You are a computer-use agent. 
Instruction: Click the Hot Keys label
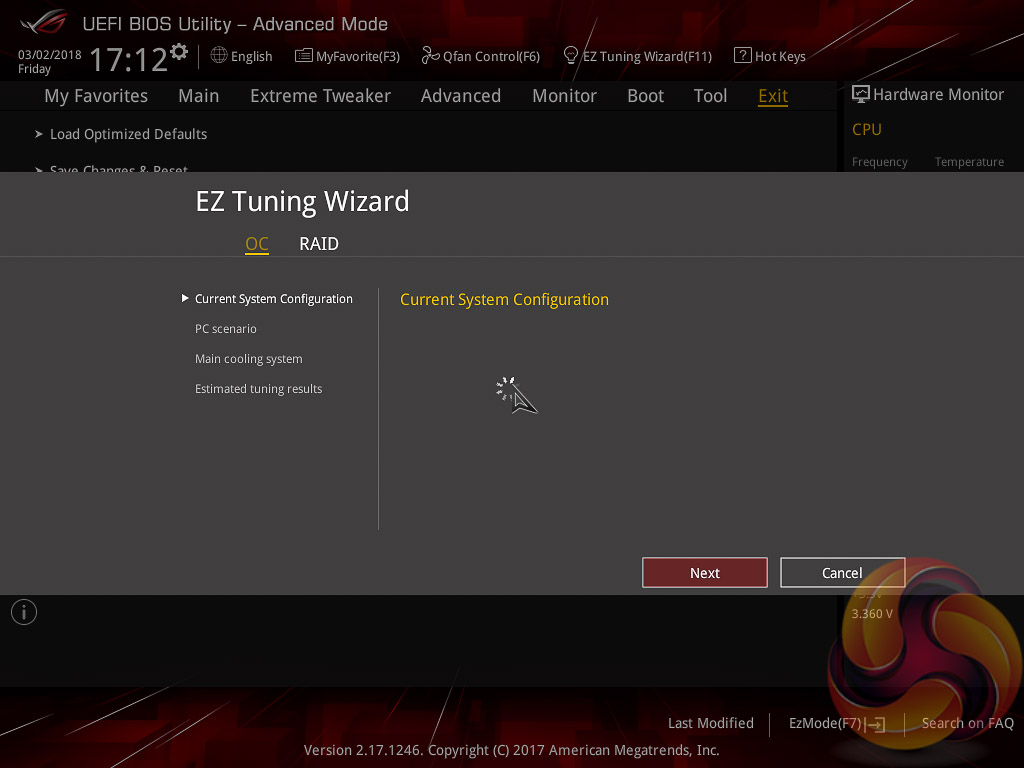tap(780, 56)
